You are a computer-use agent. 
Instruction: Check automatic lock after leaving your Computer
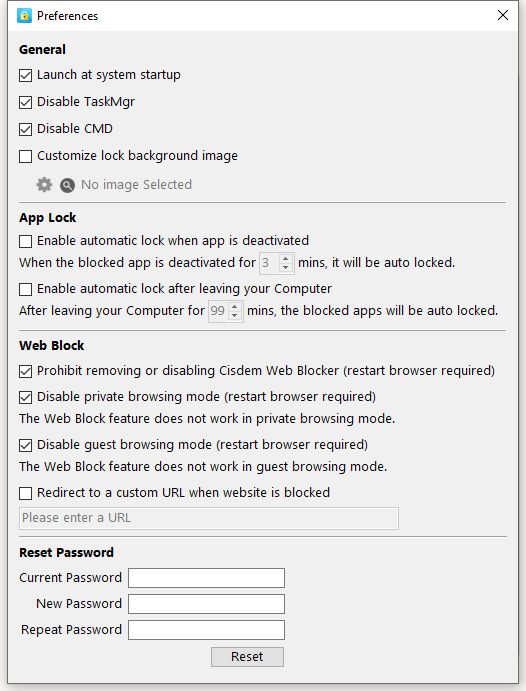26,290
